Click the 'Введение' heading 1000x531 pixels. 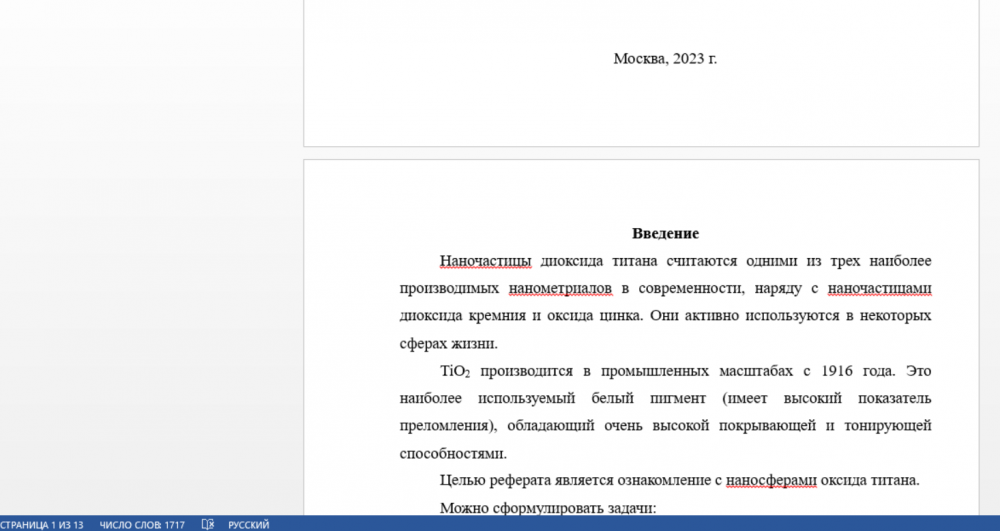pos(665,234)
